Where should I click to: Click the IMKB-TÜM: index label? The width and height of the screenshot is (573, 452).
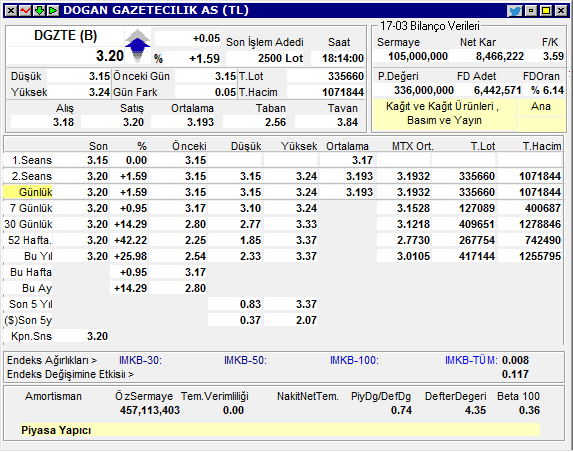point(471,361)
